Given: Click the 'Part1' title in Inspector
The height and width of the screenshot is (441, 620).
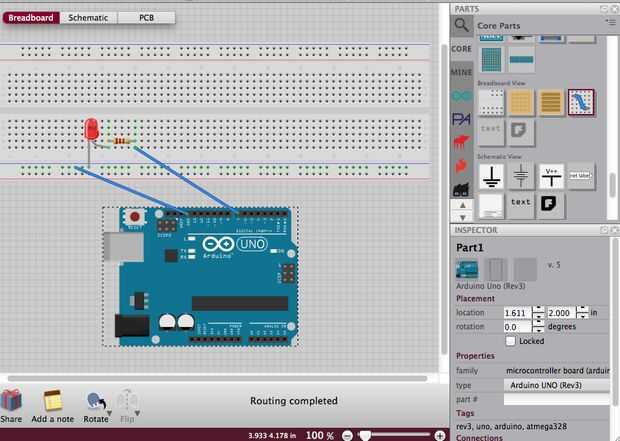Looking at the screenshot, I should pos(470,248).
